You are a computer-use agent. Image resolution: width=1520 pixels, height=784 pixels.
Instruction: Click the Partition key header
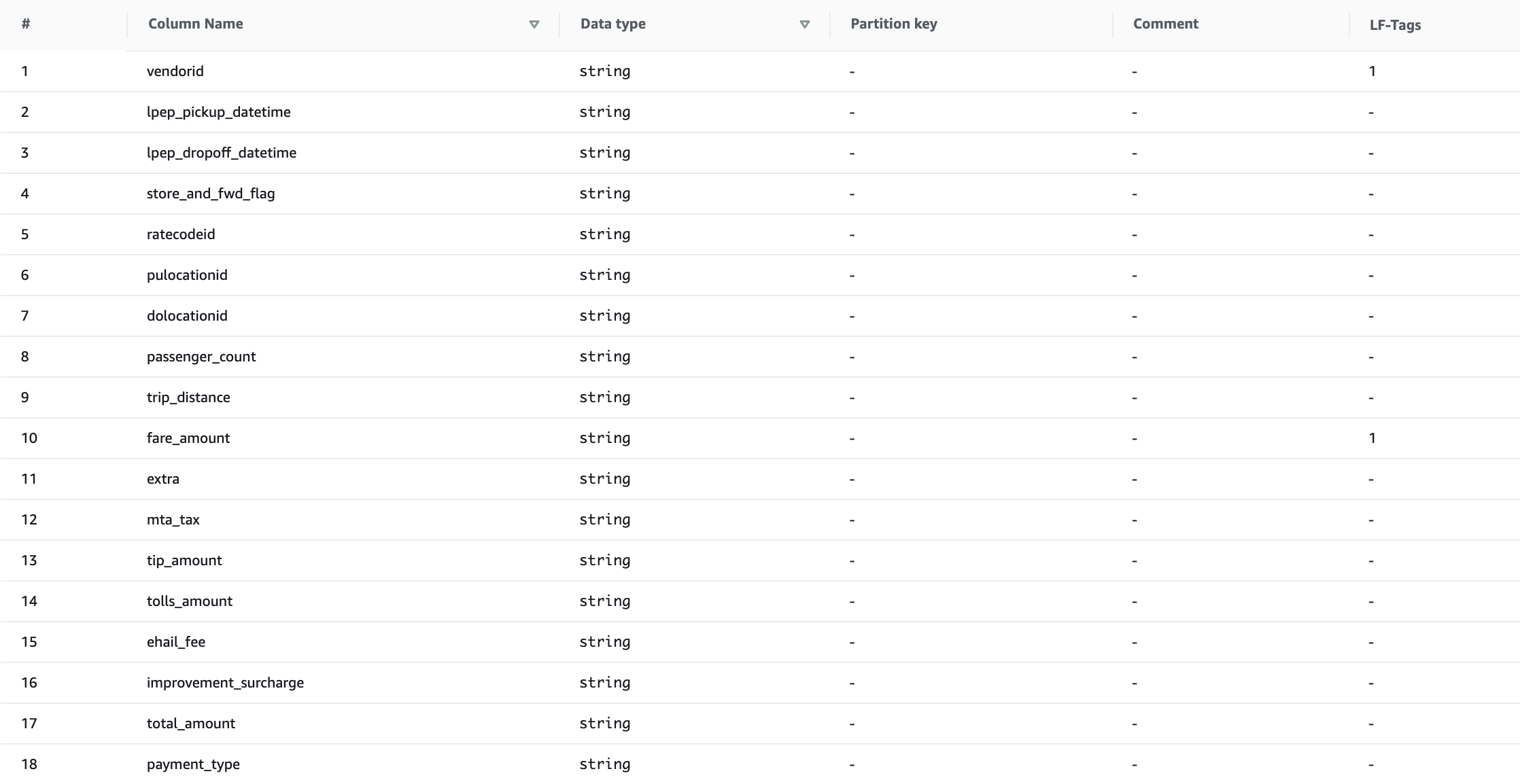893,24
